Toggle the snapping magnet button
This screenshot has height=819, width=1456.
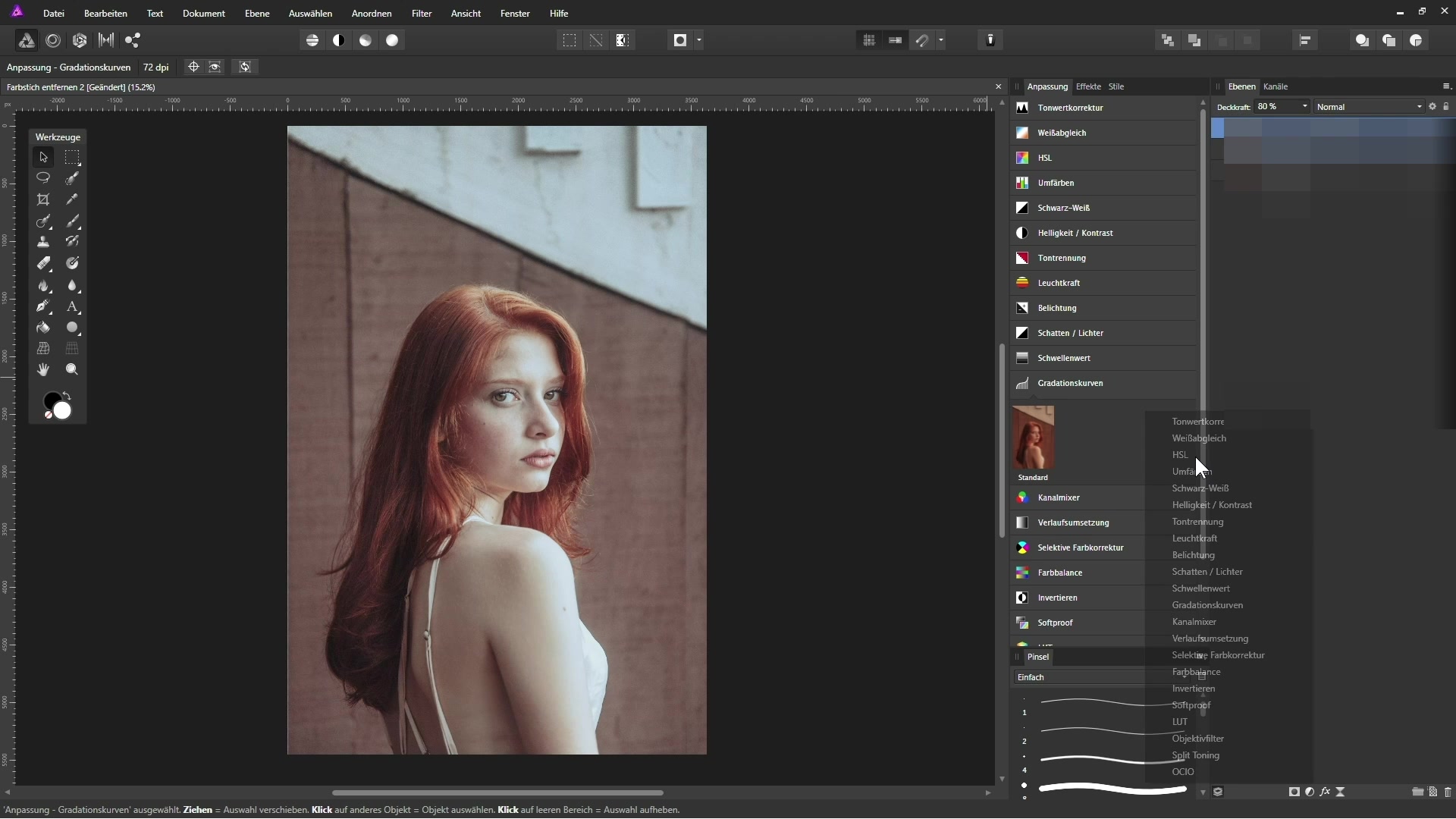click(x=922, y=41)
